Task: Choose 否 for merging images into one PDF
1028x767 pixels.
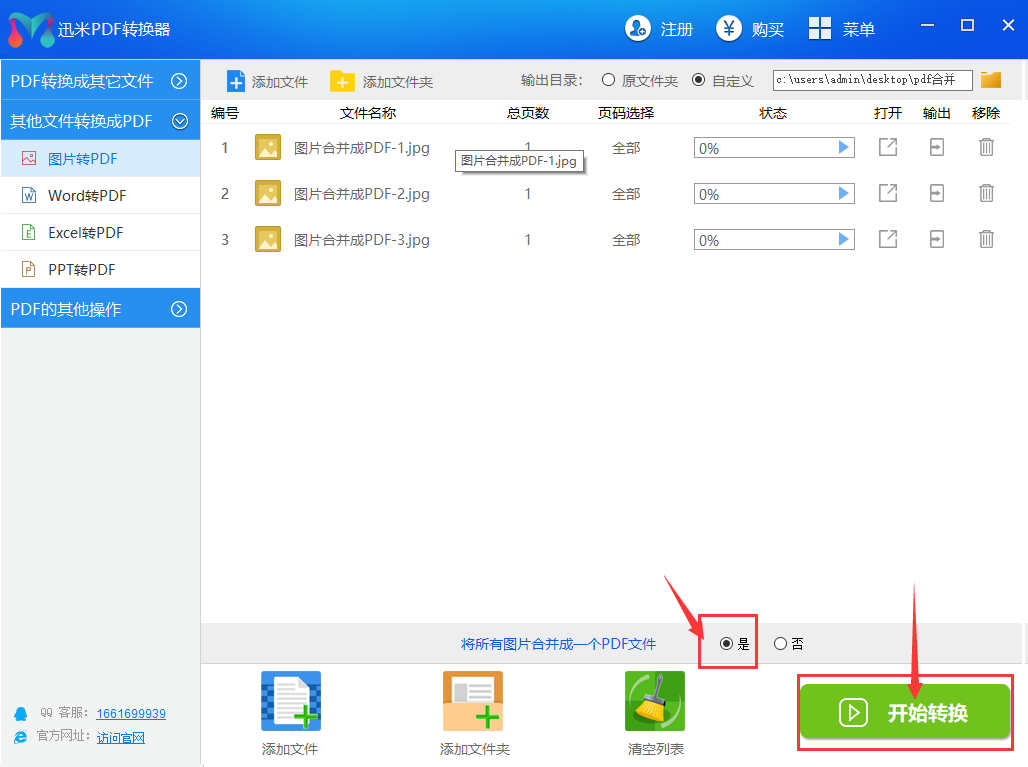Action: 780,644
